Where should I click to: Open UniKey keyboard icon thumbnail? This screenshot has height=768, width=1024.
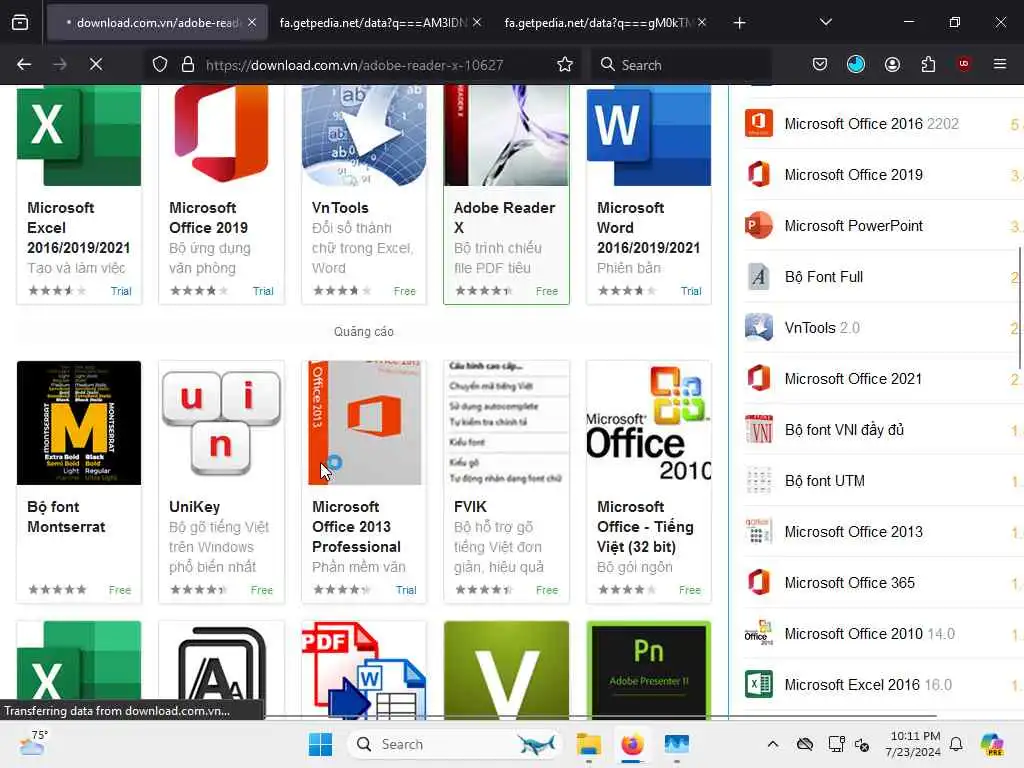[221, 423]
